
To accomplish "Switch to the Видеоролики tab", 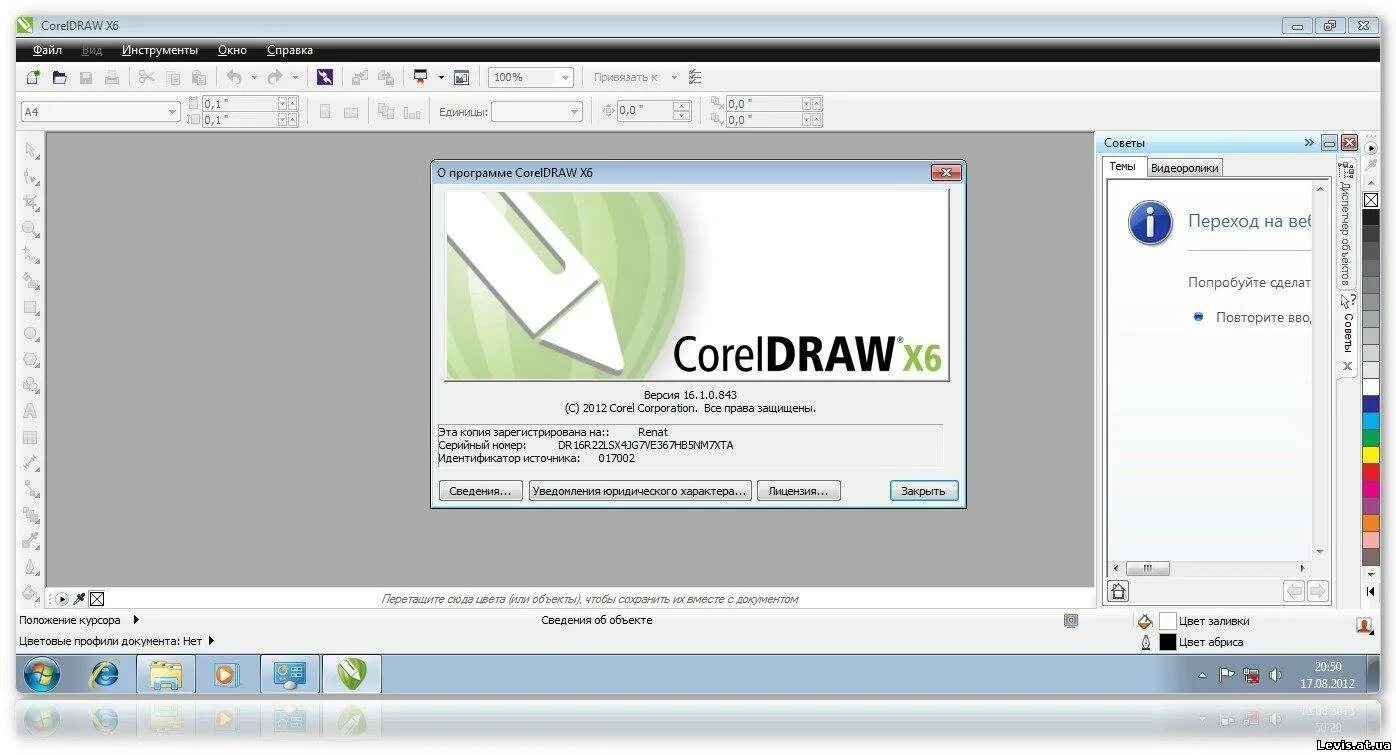I will point(1184,168).
